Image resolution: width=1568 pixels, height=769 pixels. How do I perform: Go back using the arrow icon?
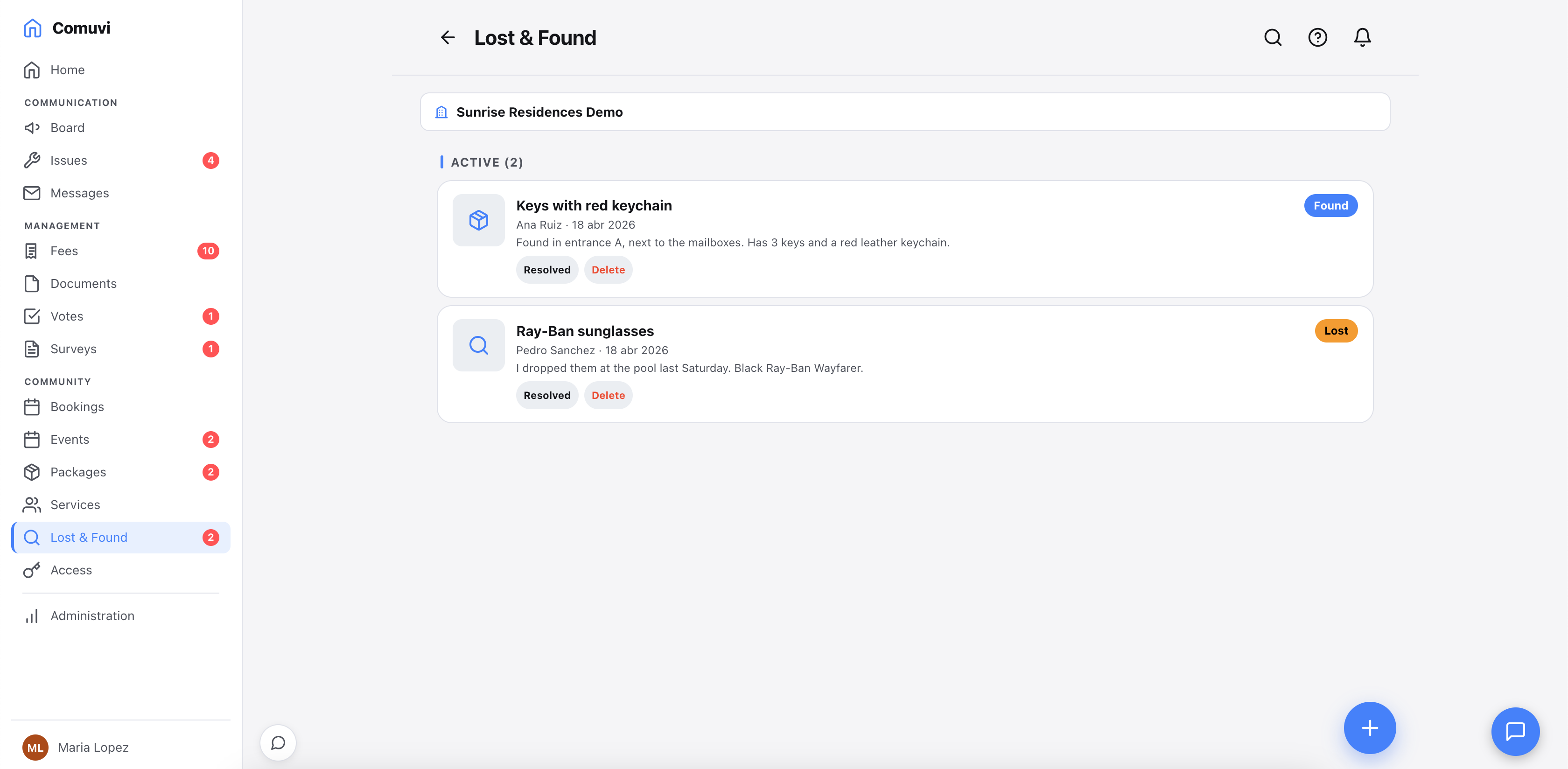tap(448, 38)
